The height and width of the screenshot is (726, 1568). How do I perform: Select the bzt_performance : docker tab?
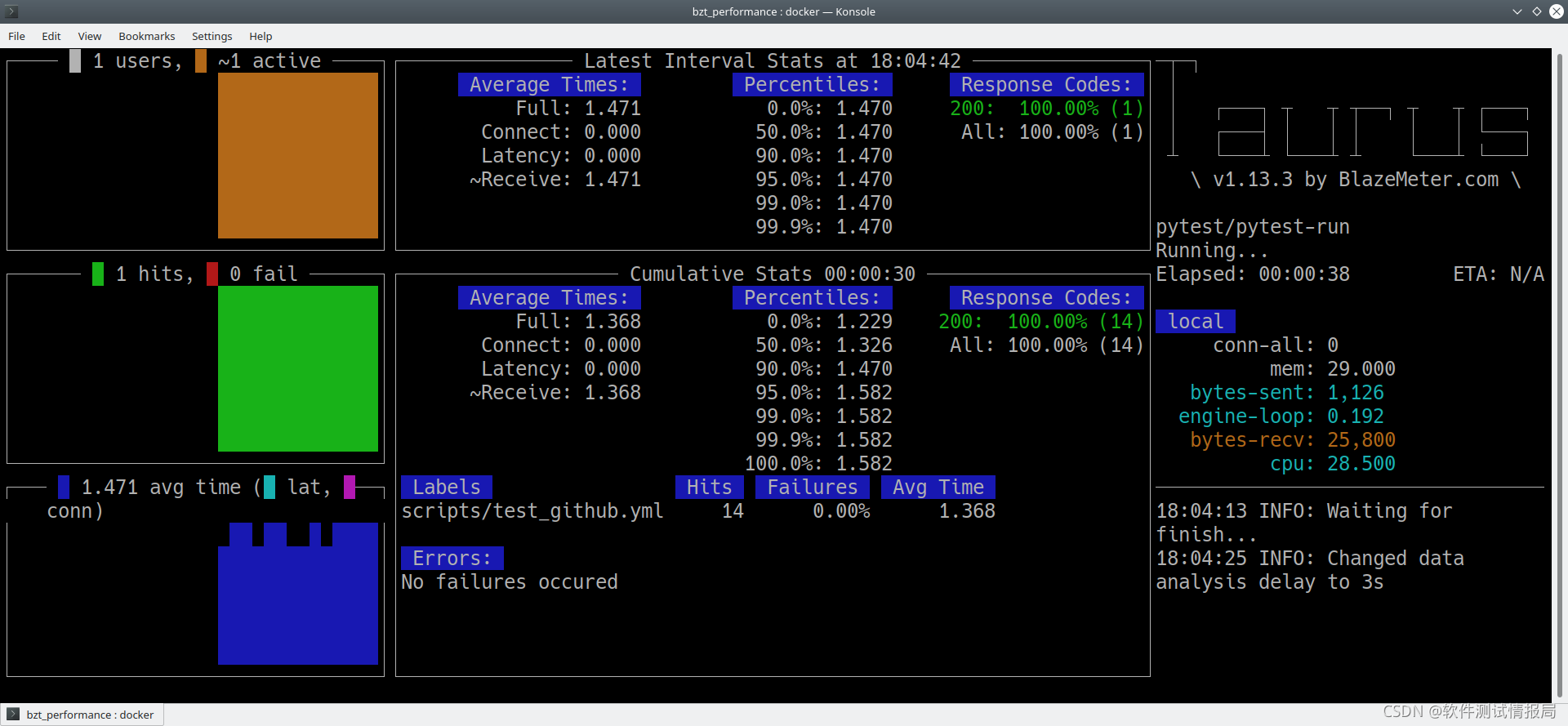[82, 715]
